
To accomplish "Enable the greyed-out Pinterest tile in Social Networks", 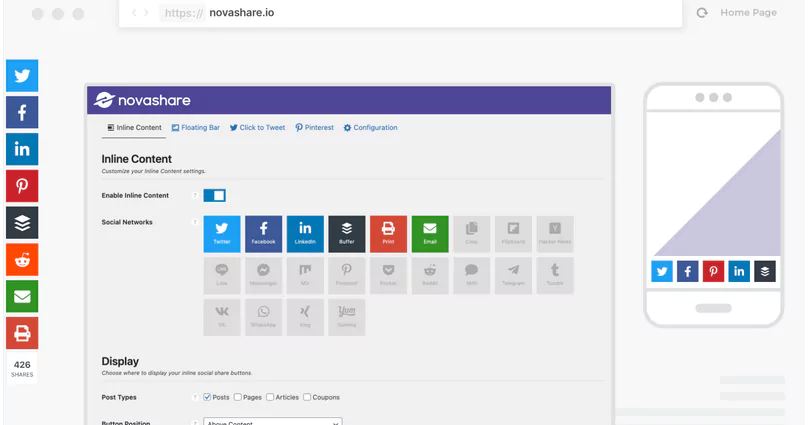I will pos(347,275).
